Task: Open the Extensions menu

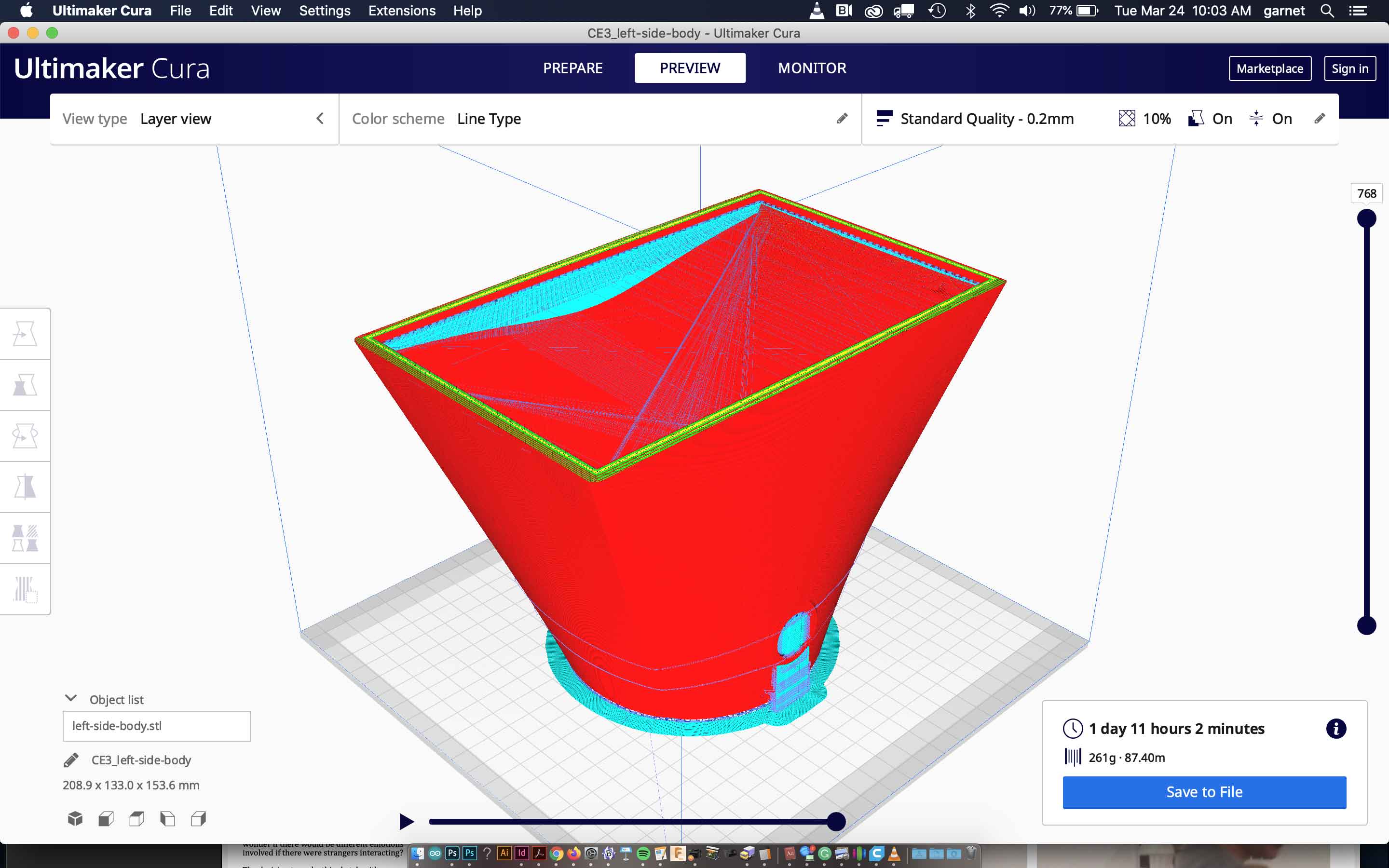Action: point(402,10)
